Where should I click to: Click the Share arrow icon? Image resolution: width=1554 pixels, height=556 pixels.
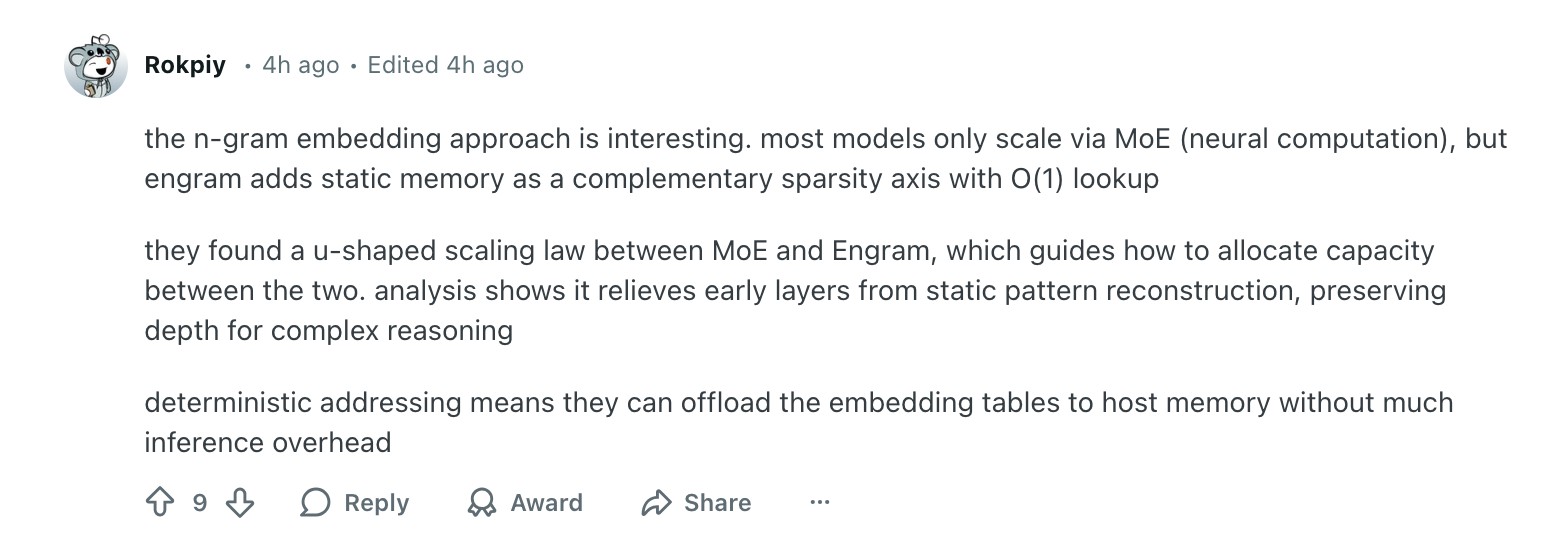656,502
